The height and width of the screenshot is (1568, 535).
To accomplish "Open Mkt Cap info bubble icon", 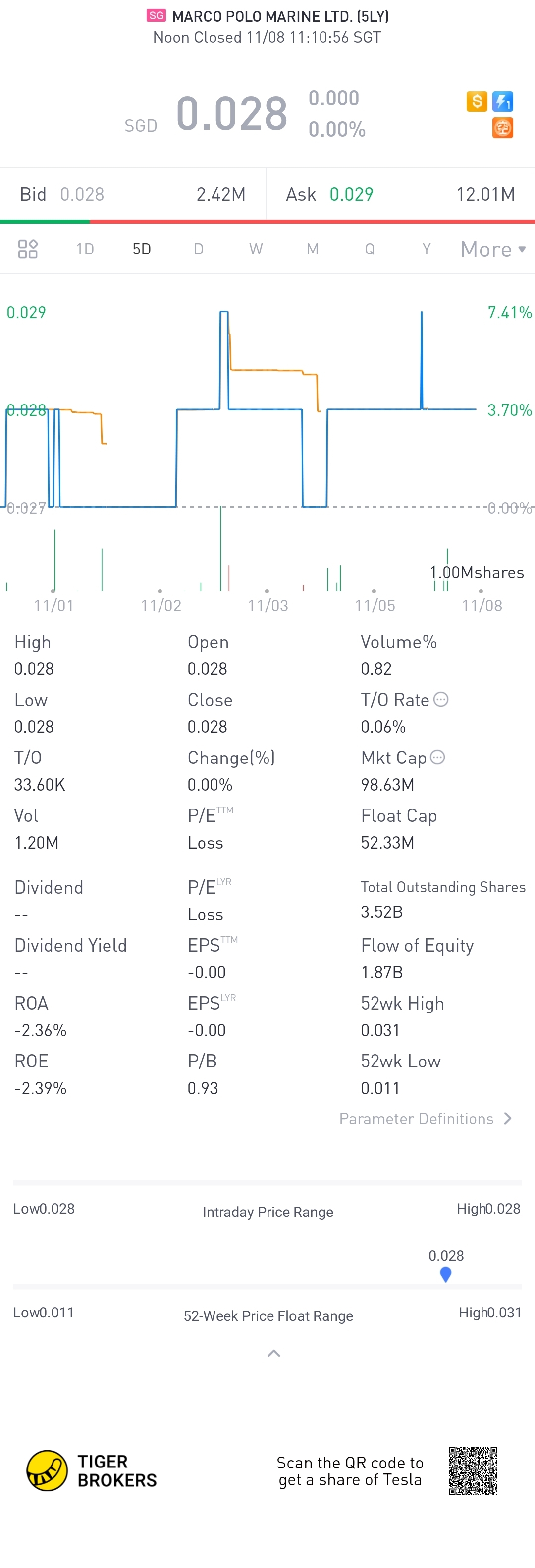I will click(x=437, y=757).
